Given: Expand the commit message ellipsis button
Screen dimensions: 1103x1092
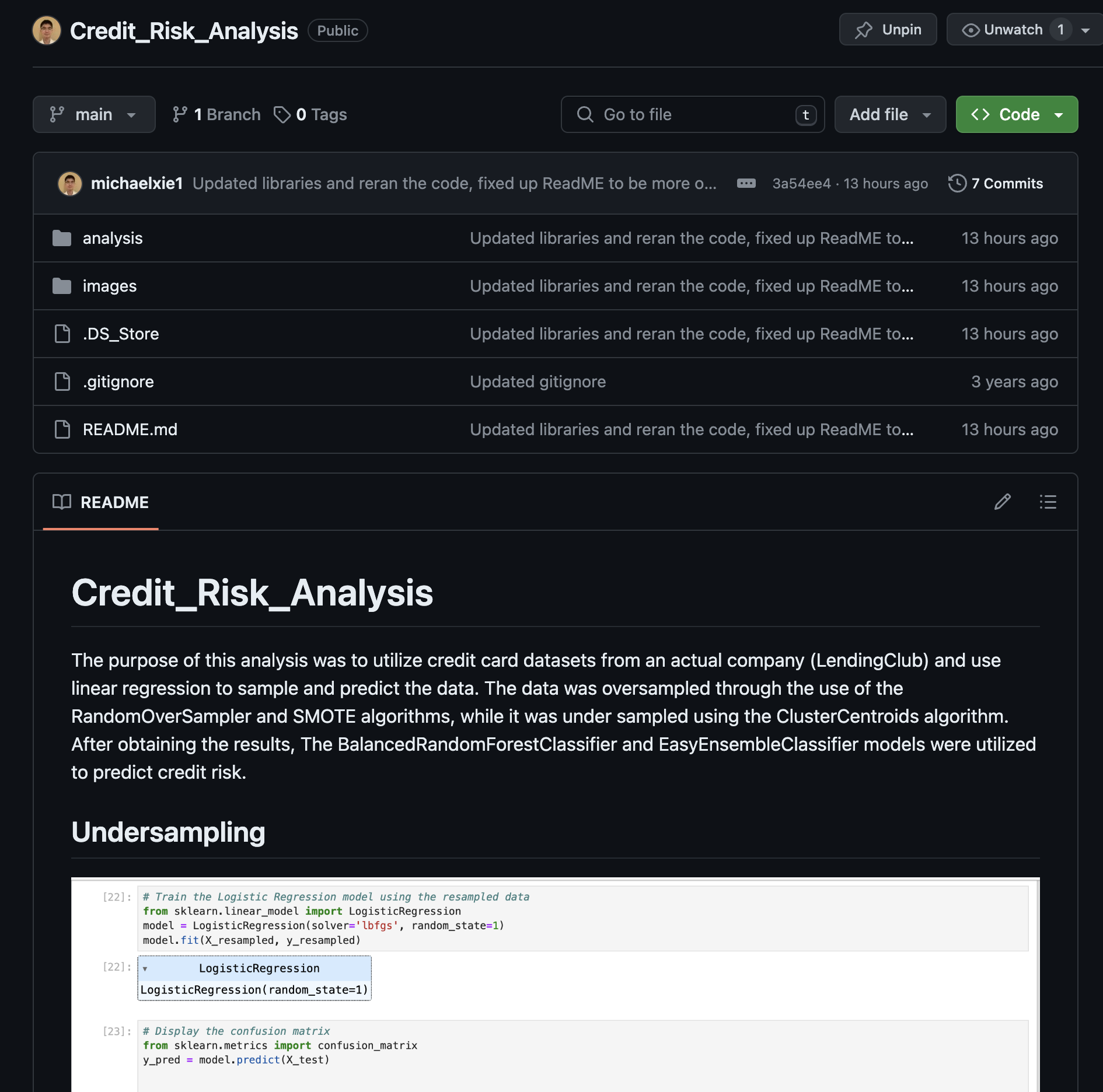Looking at the screenshot, I should tap(746, 184).
